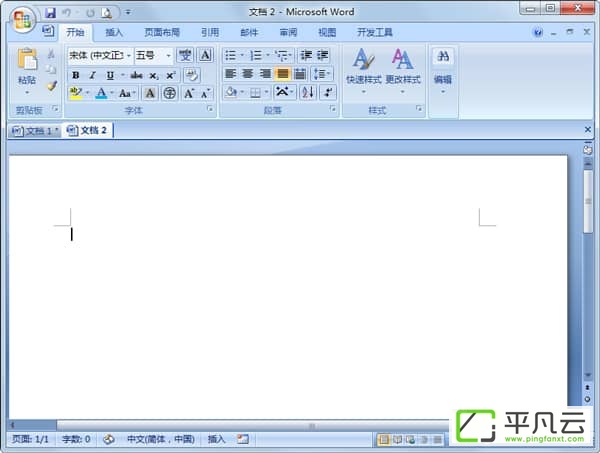Screen dimensions: 600x453
Task: Toggle subscript formatting
Action: [x=153, y=75]
